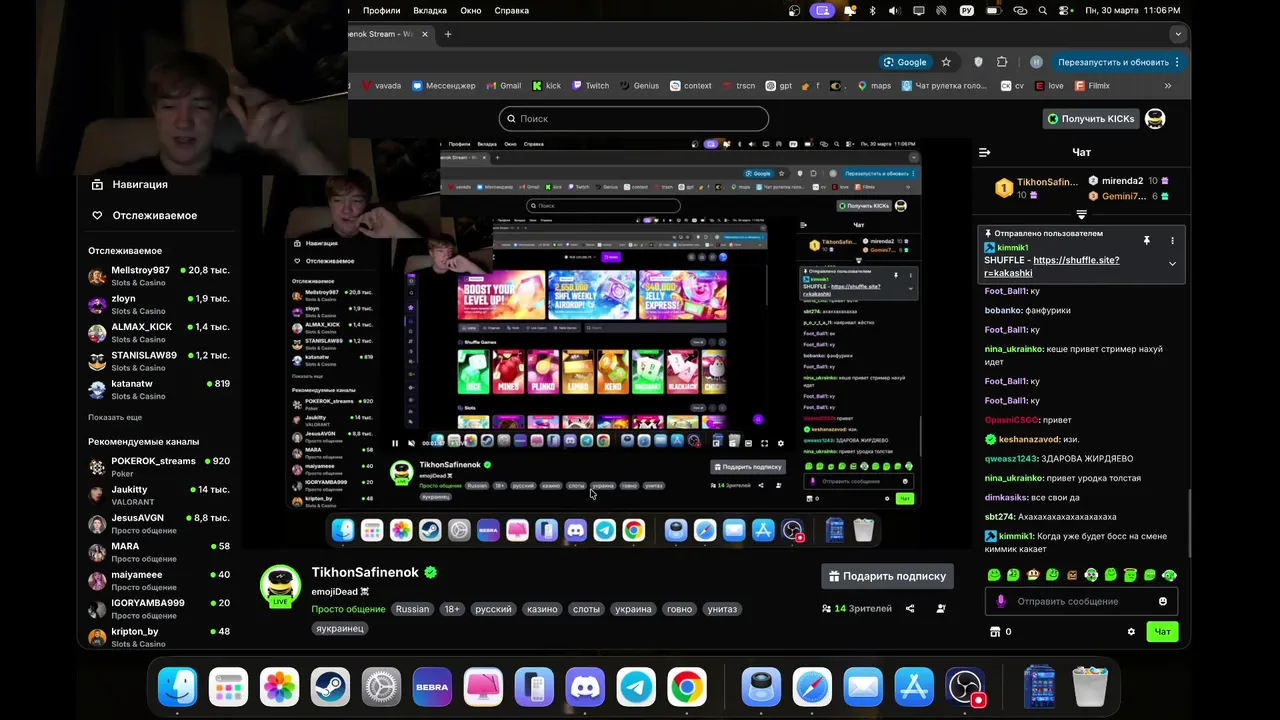Screen dimensions: 1280x720
Task: Click the purple microphone icon in chat input
Action: 1001,601
